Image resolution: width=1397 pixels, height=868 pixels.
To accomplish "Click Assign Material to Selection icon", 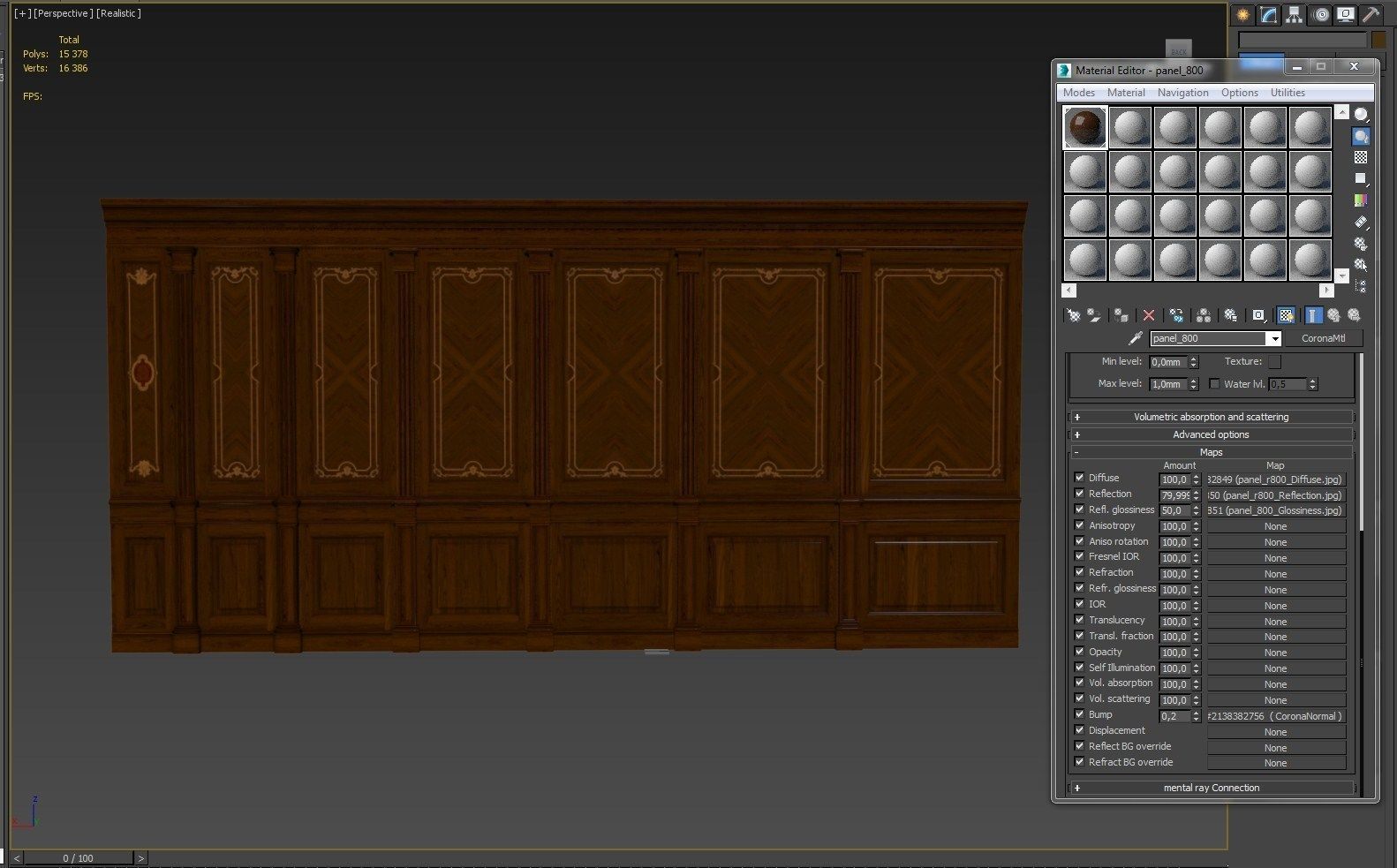I will [x=1121, y=315].
